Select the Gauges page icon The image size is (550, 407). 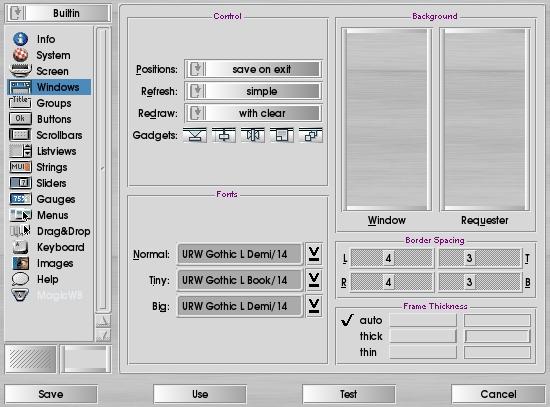[x=20, y=199]
